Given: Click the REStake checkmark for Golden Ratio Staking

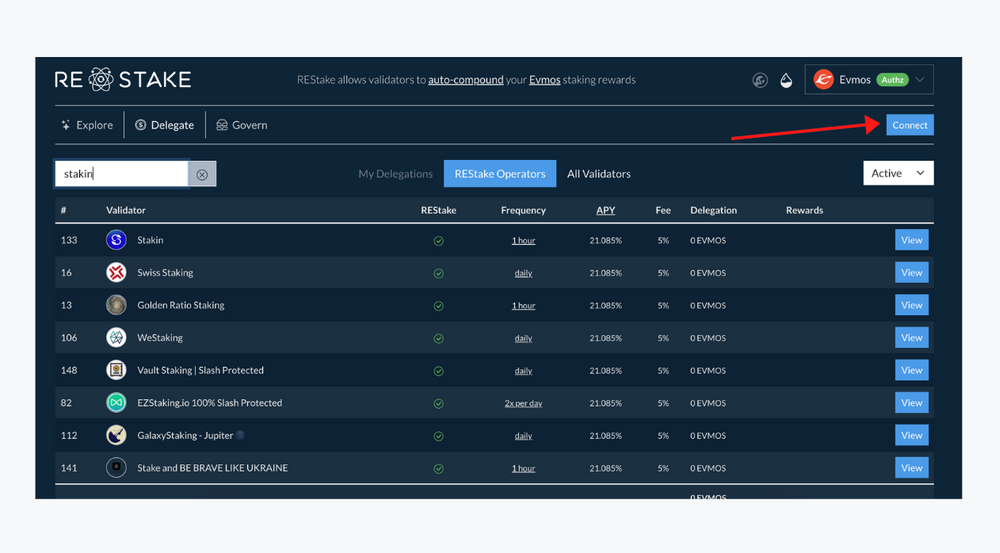Looking at the screenshot, I should (x=438, y=306).
